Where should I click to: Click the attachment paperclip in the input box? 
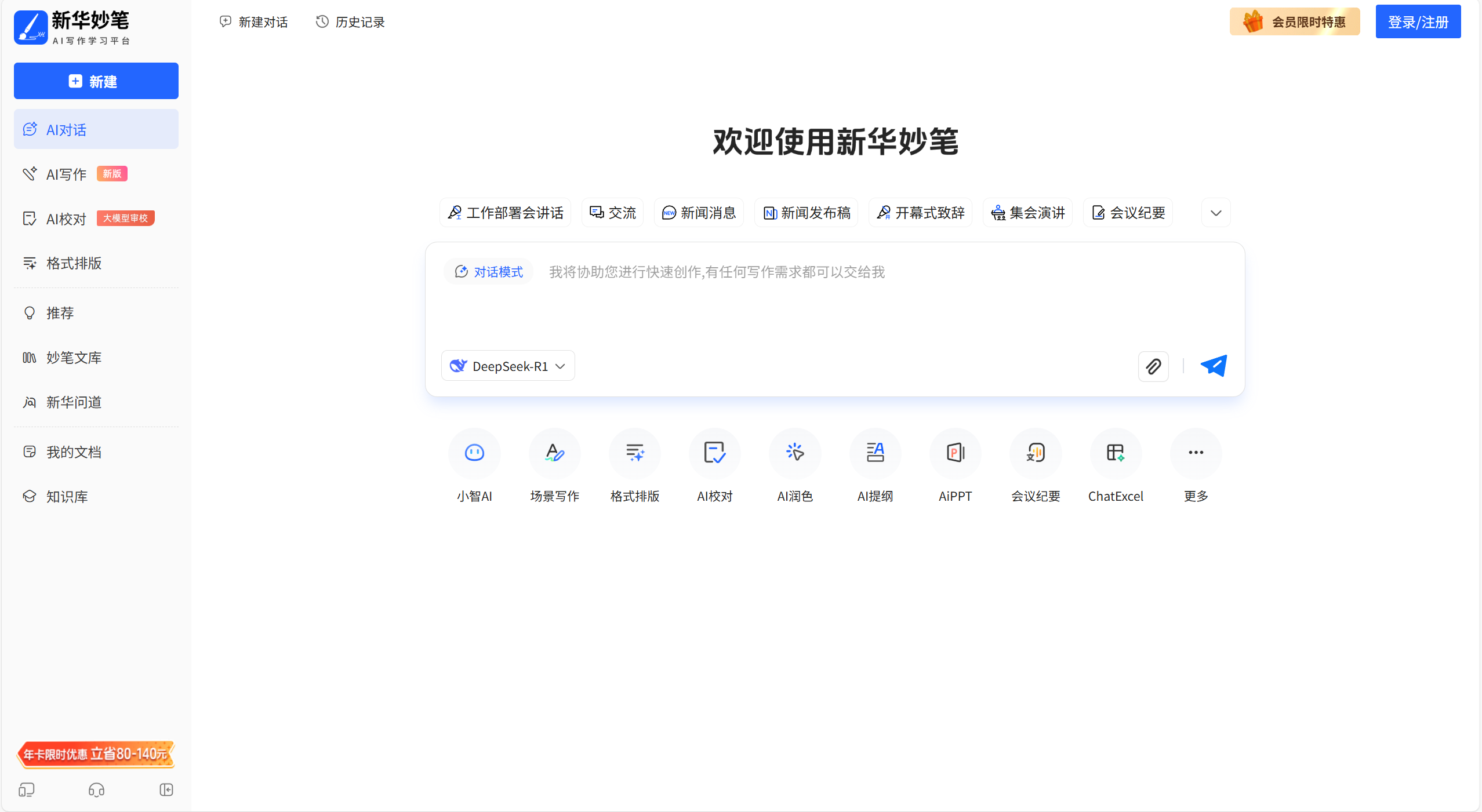click(x=1153, y=366)
